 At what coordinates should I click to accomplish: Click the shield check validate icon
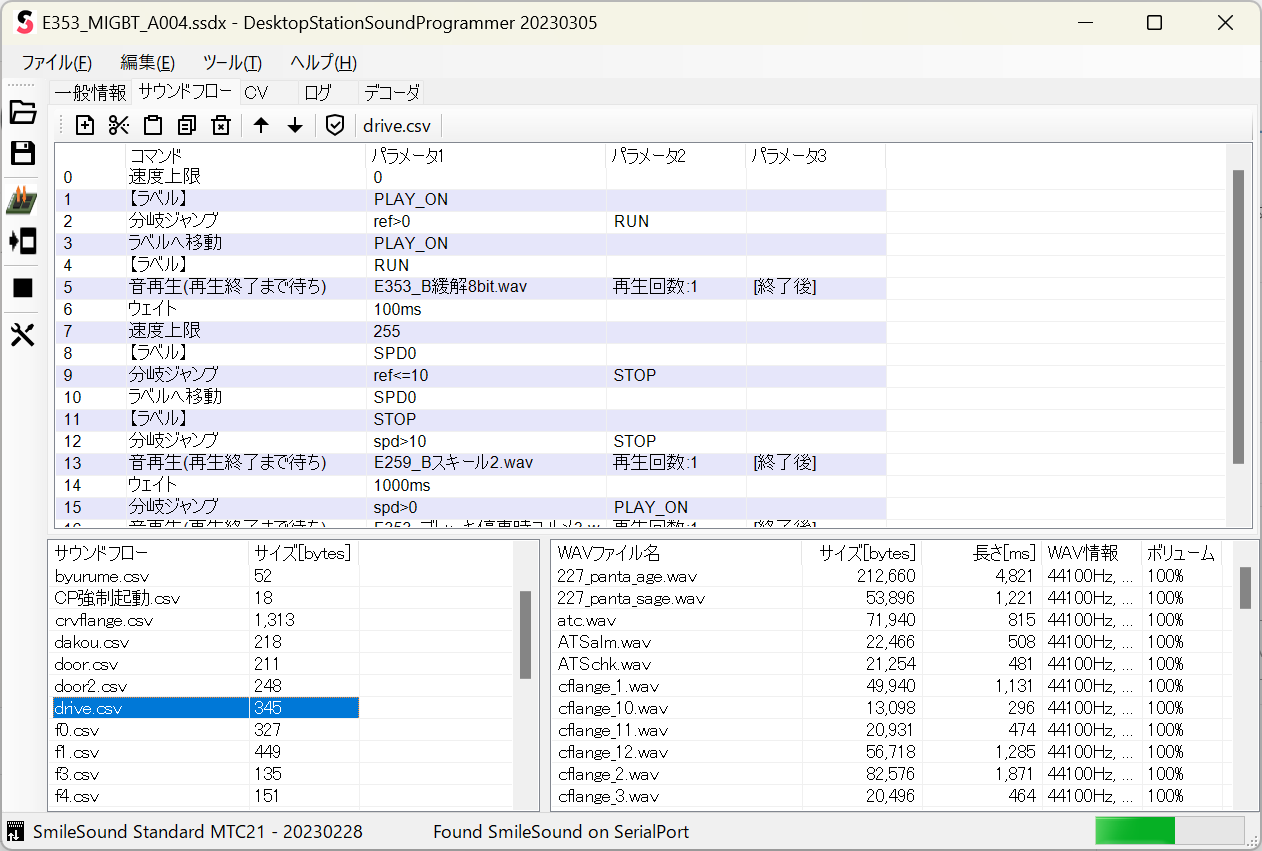[335, 125]
